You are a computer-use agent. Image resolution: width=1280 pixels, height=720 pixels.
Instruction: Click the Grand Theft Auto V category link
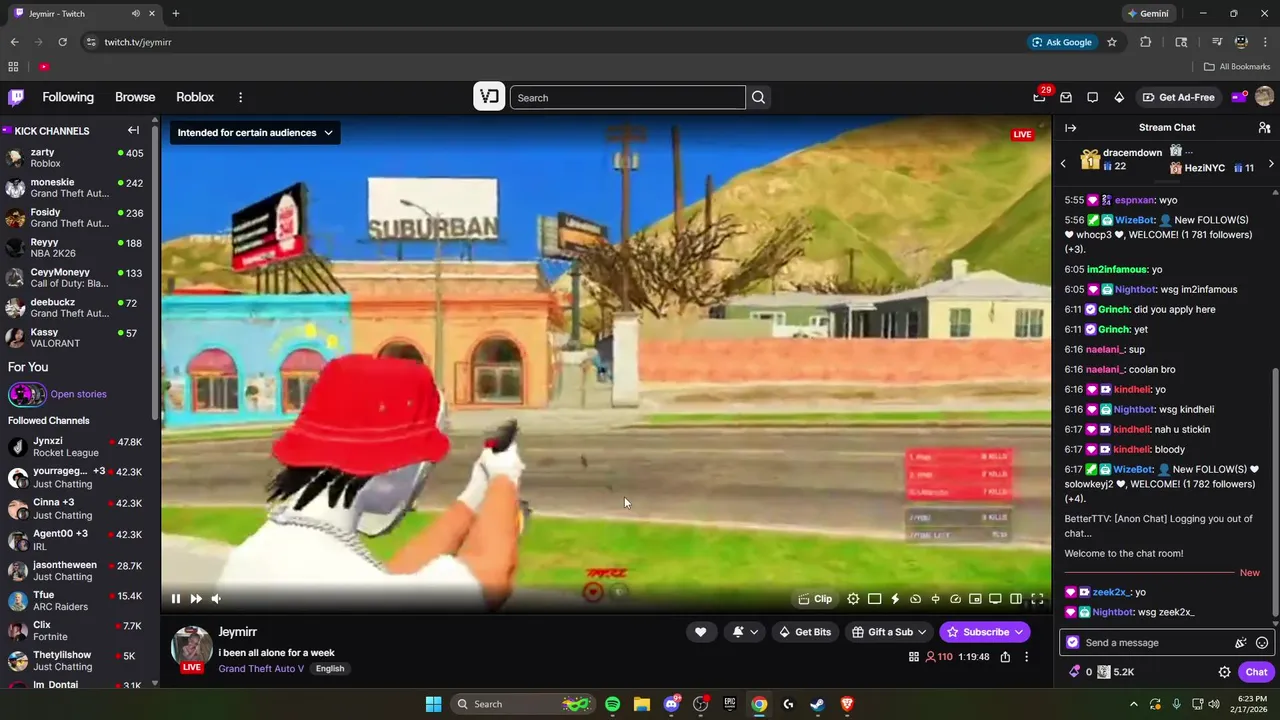coord(261,669)
